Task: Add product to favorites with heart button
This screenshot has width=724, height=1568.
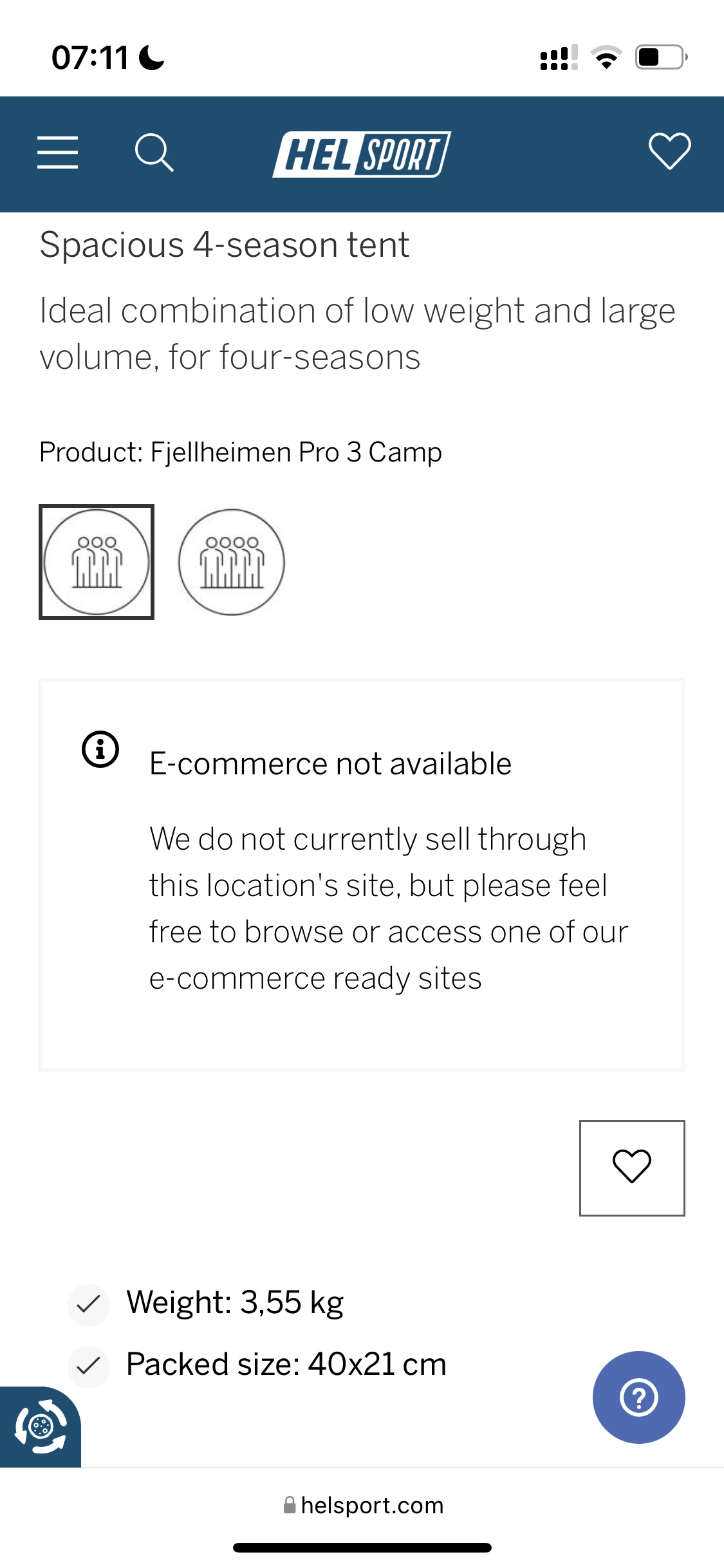Action: click(x=632, y=1168)
